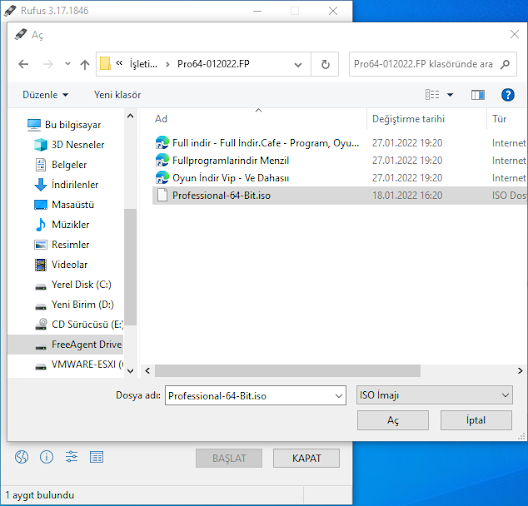
Task: Open Rufus language globe icon
Action: tap(22, 457)
